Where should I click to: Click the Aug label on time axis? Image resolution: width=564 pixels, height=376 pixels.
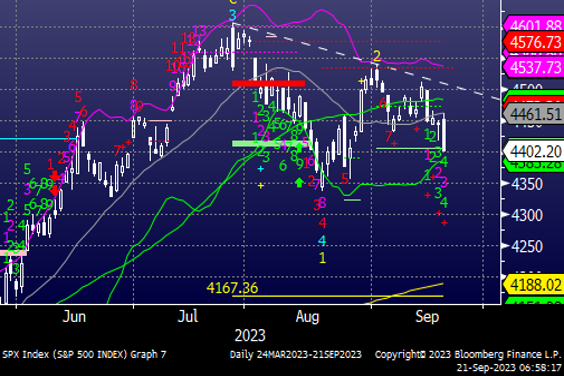tap(308, 317)
